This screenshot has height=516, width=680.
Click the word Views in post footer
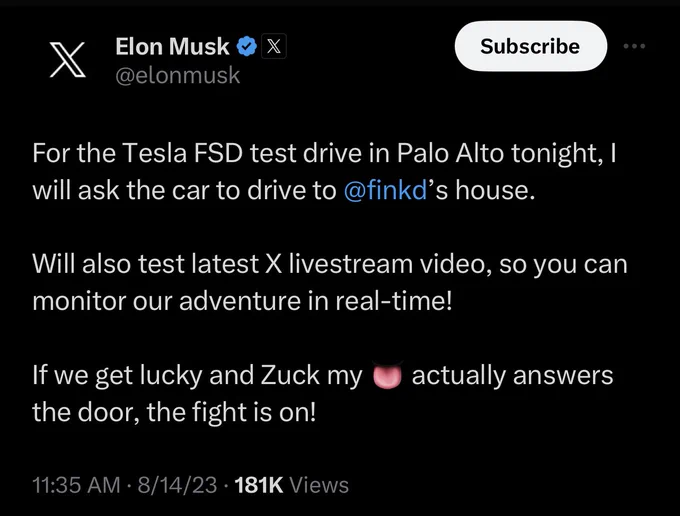pos(319,485)
